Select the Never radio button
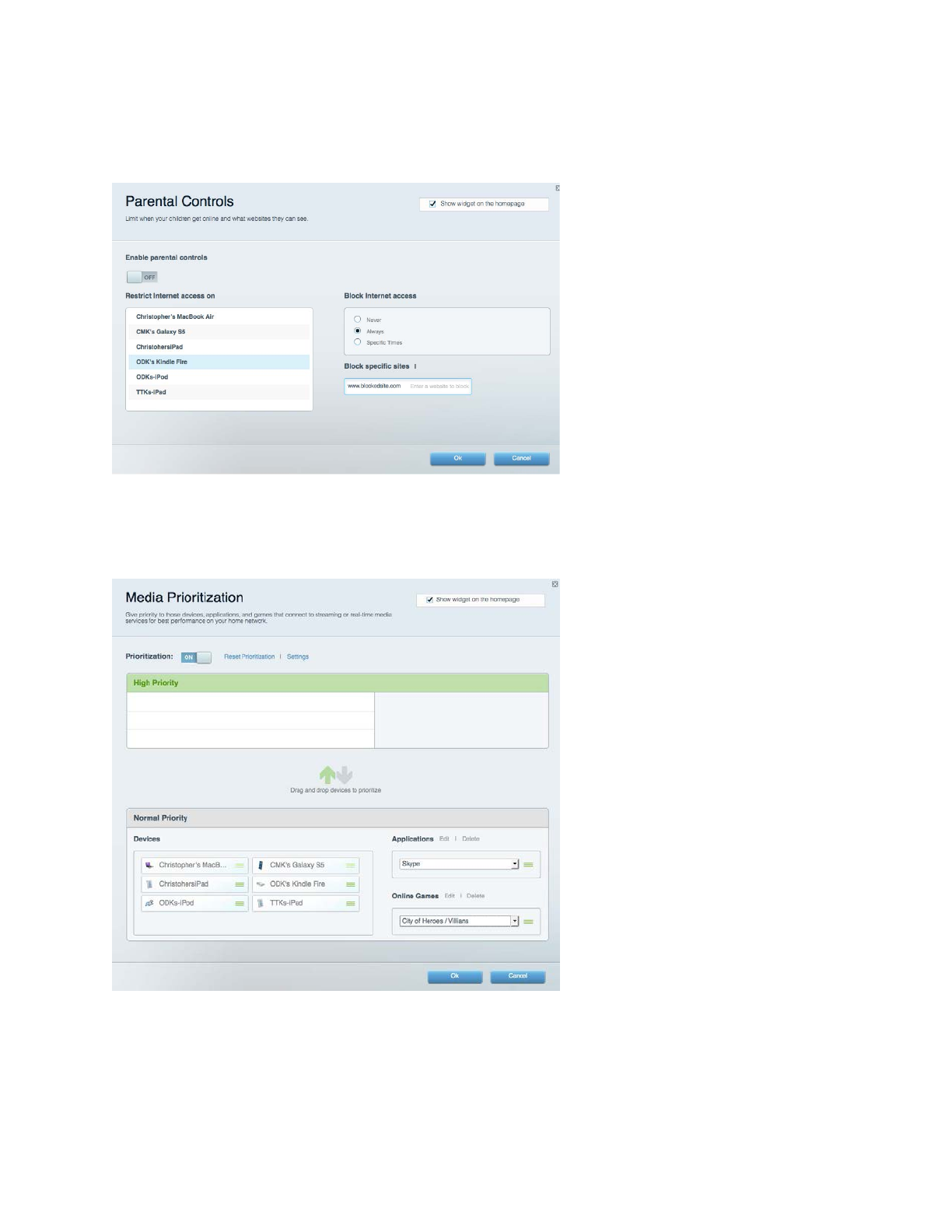 [x=358, y=320]
